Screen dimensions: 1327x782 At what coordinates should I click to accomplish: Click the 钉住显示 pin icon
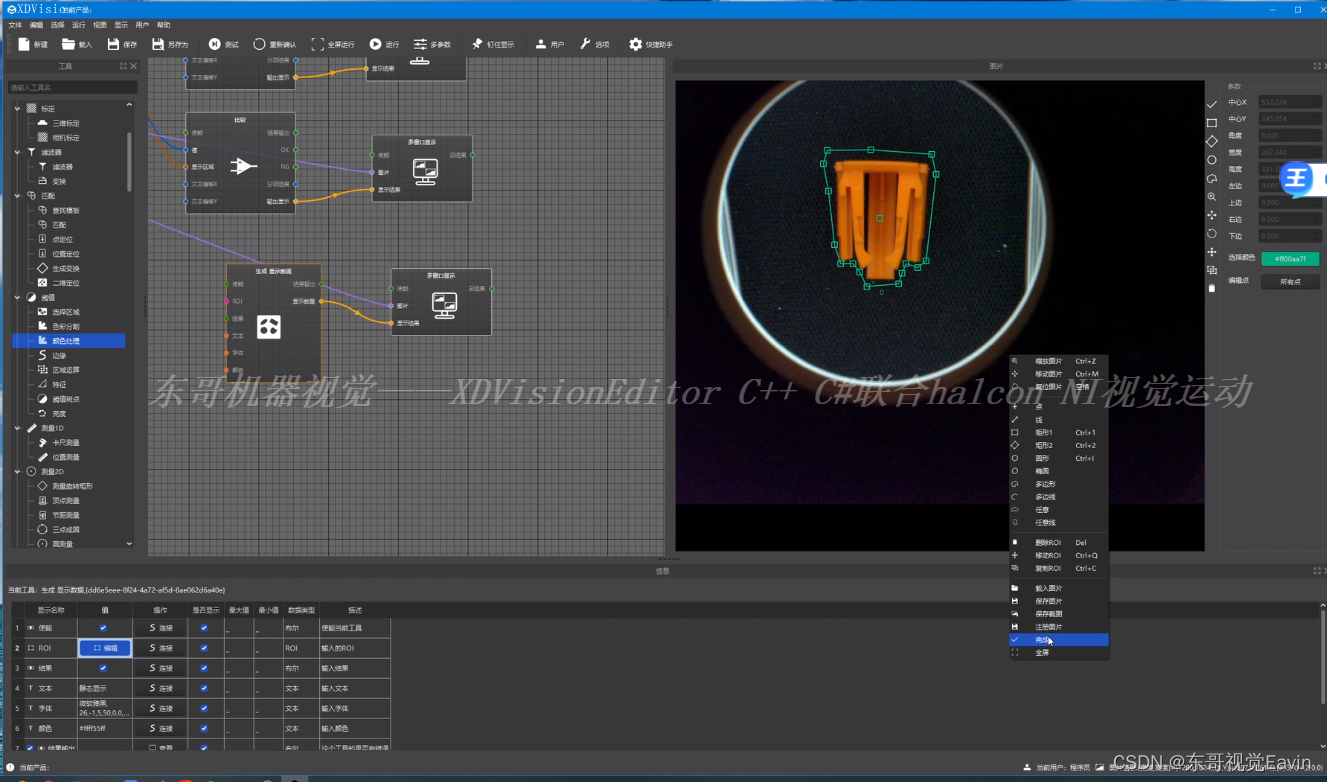pyautogui.click(x=477, y=44)
